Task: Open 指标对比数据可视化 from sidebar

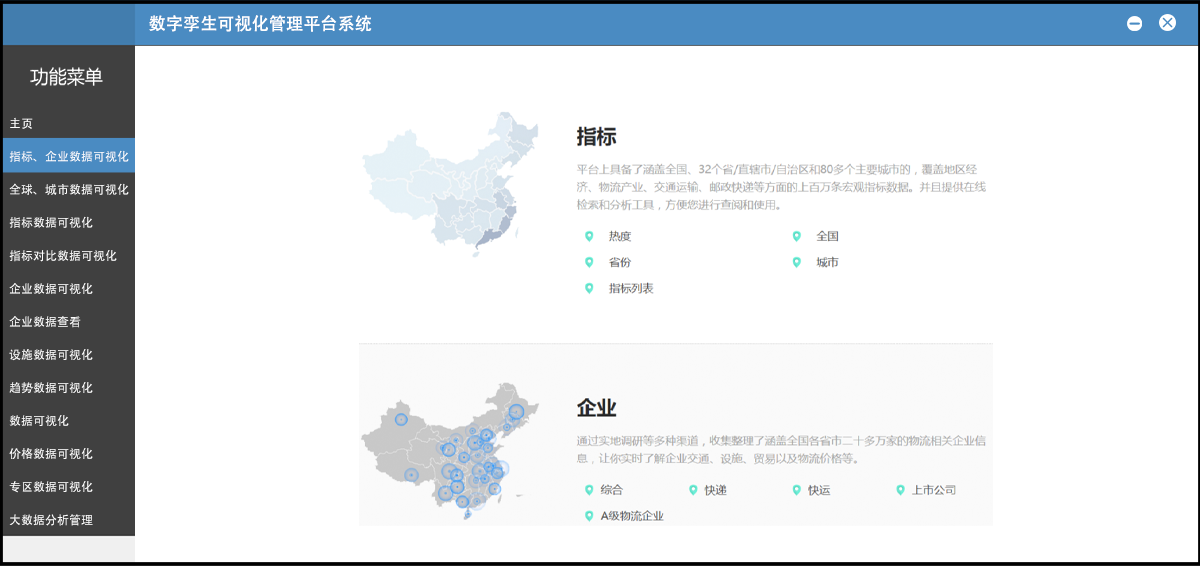Action: pyautogui.click(x=63, y=256)
